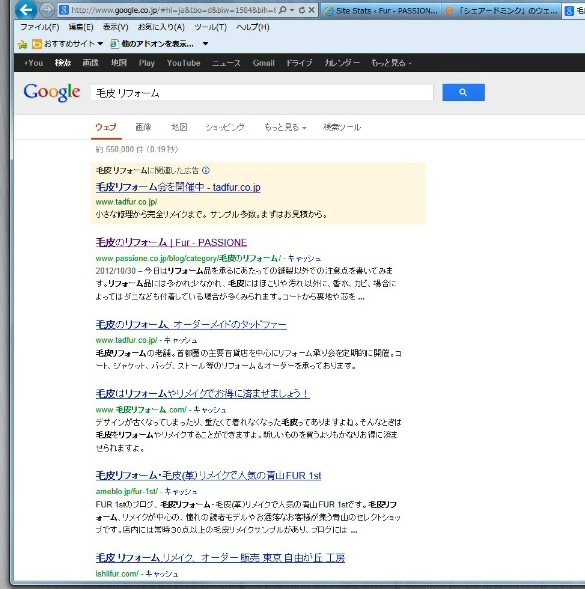Stop loading with the X icon
The height and width of the screenshot is (589, 585).
tap(311, 10)
